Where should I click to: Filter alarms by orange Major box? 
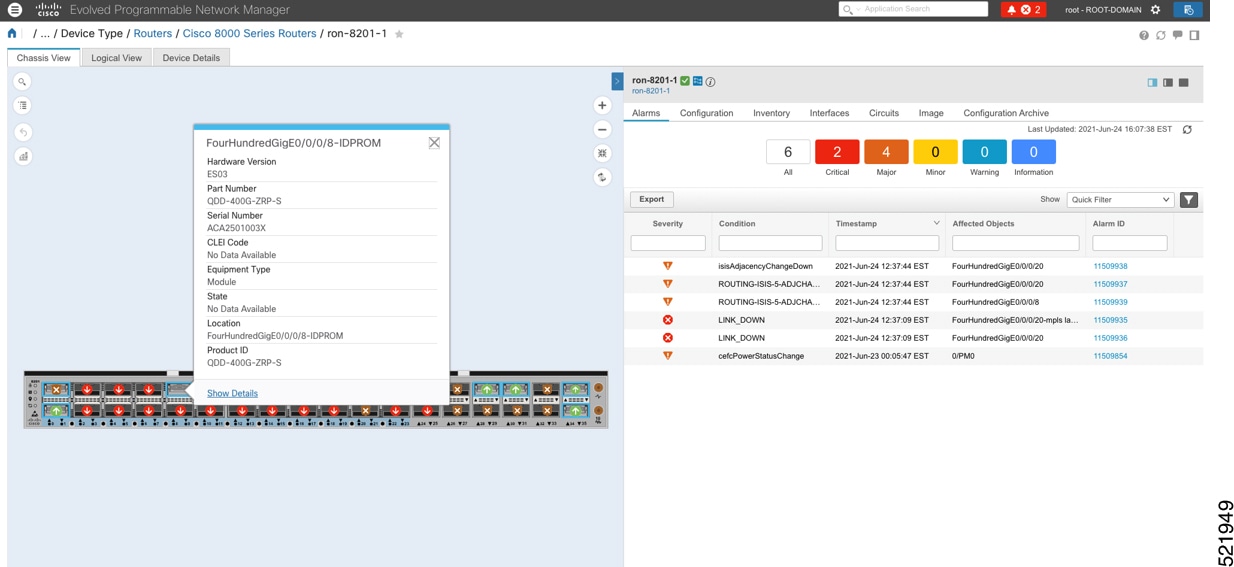tap(886, 152)
